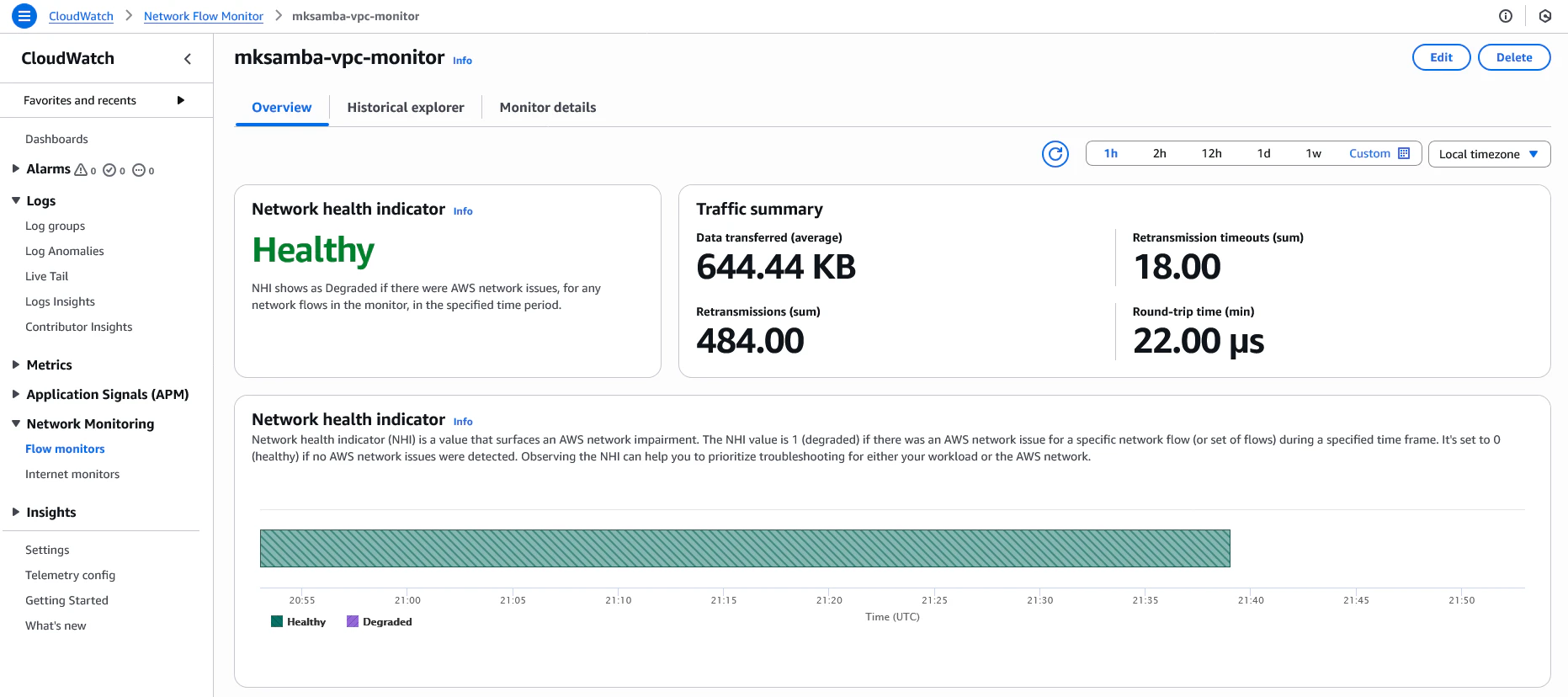This screenshot has height=697, width=1568.
Task: Click the healthy status bar in chart
Action: point(745,548)
